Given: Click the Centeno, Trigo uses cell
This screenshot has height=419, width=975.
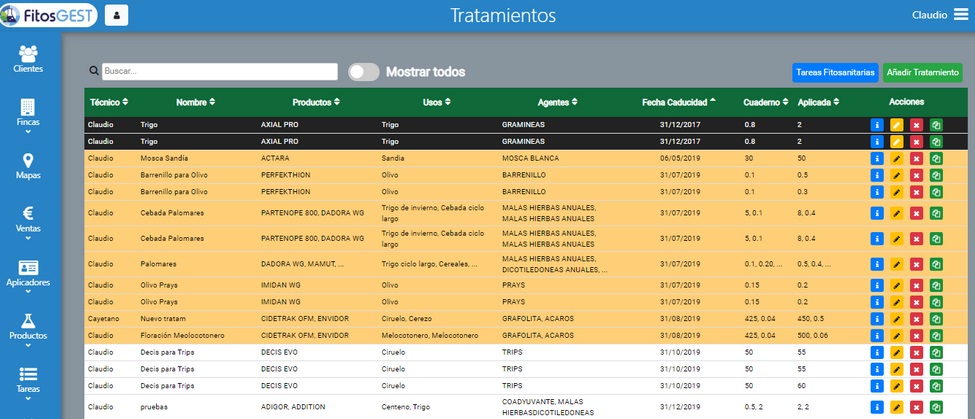Looking at the screenshot, I should [x=406, y=407].
